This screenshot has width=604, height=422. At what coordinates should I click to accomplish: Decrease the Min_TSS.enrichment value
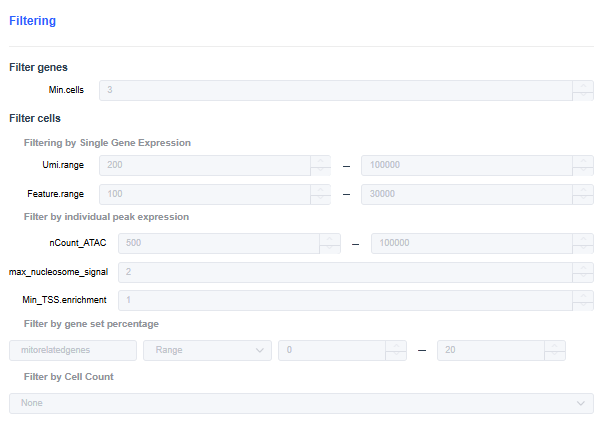click(x=583, y=304)
